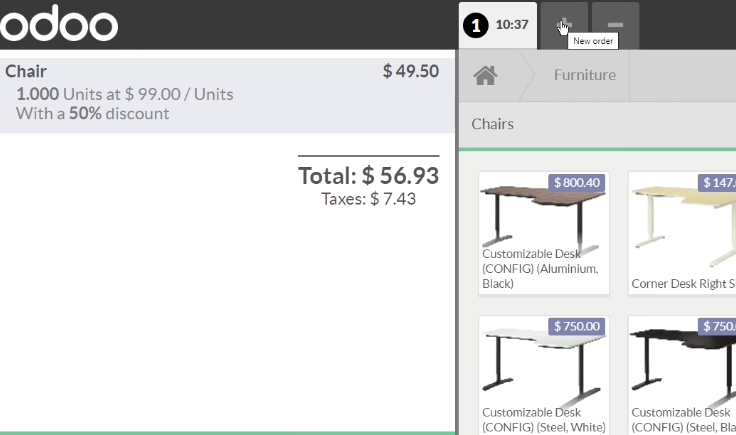The height and width of the screenshot is (435, 736).
Task: Click the minus delete order button
Action: pos(615,25)
